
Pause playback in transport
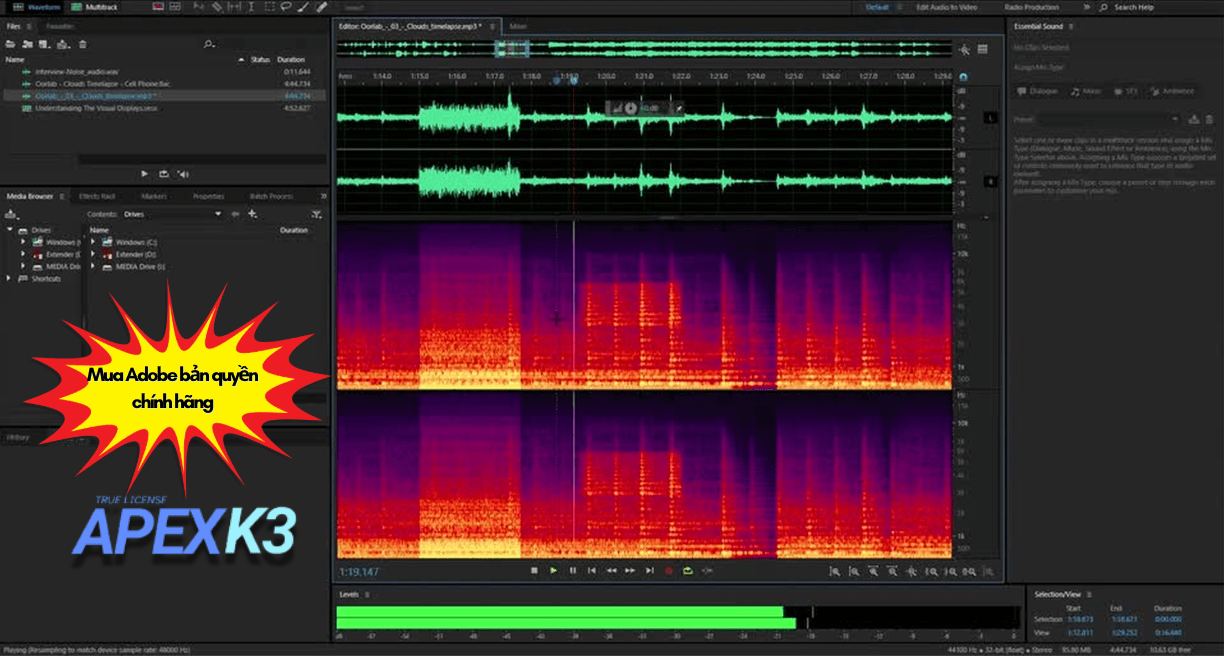click(573, 570)
